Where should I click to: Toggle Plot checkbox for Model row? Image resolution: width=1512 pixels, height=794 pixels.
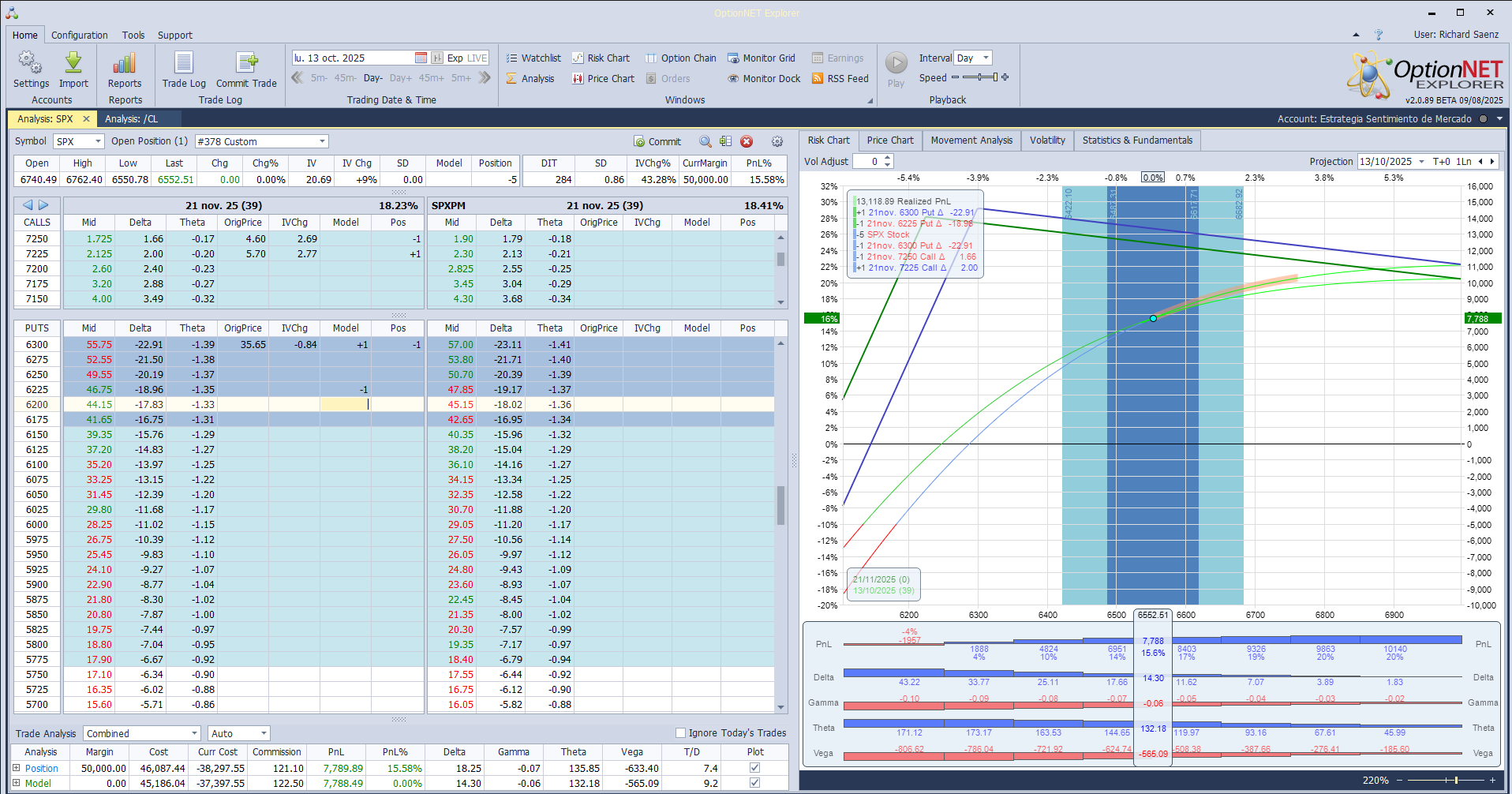point(755,783)
